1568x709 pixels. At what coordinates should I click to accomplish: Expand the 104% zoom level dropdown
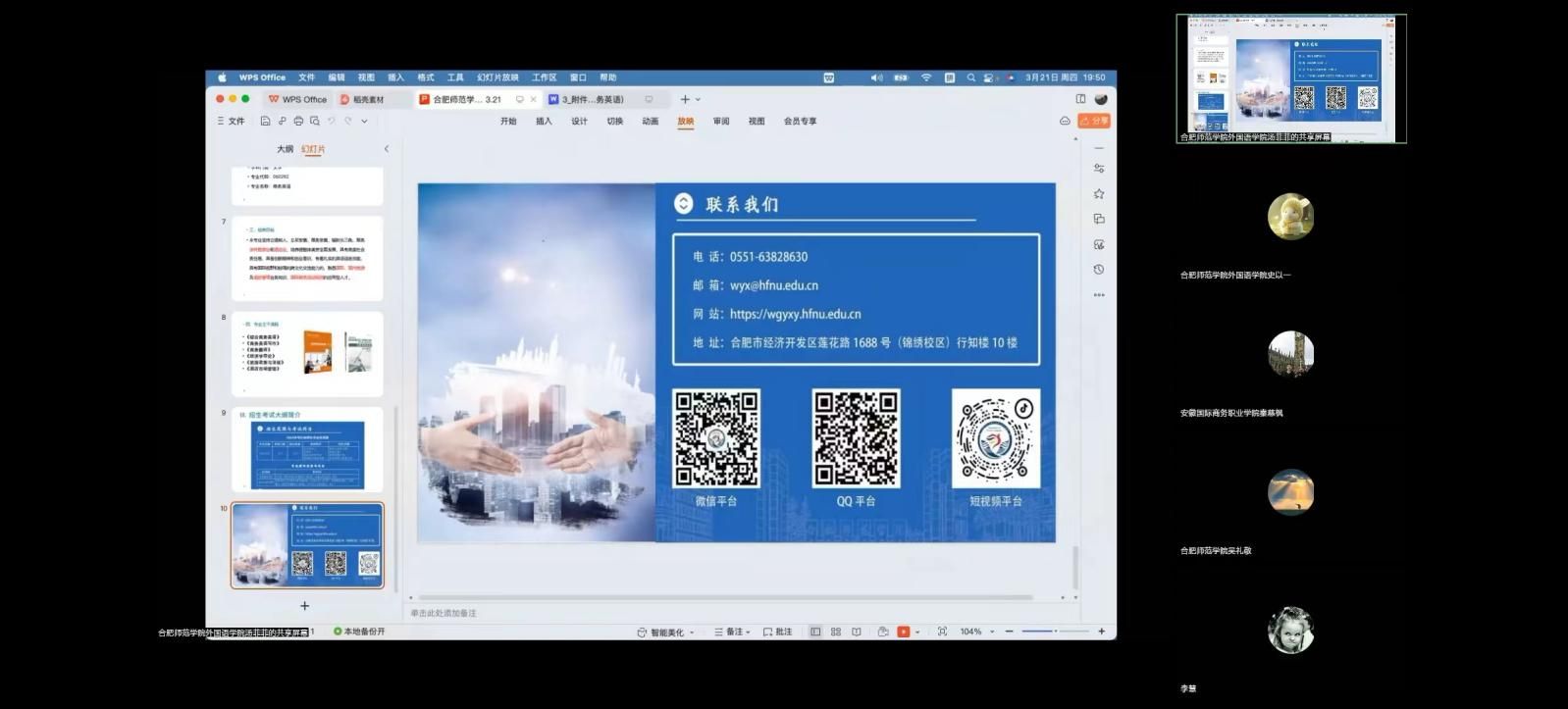tap(992, 633)
